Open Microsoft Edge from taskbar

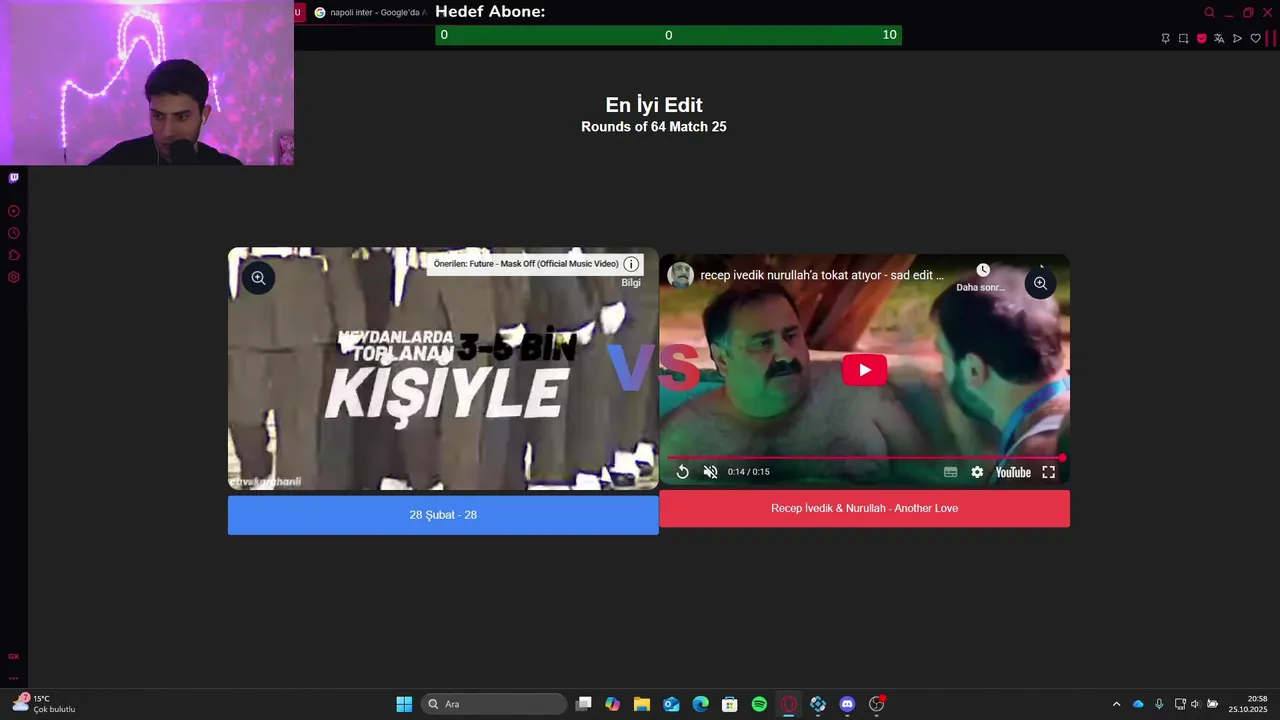coord(700,704)
